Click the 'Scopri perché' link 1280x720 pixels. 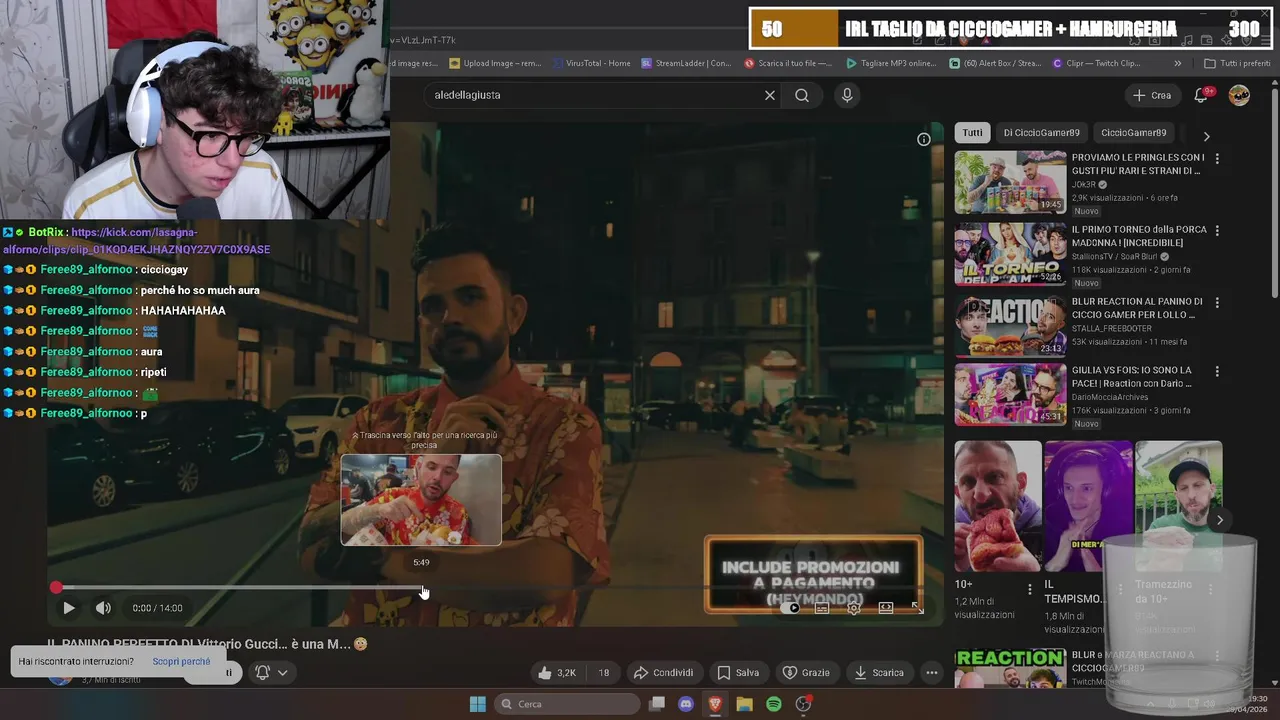click(x=181, y=662)
